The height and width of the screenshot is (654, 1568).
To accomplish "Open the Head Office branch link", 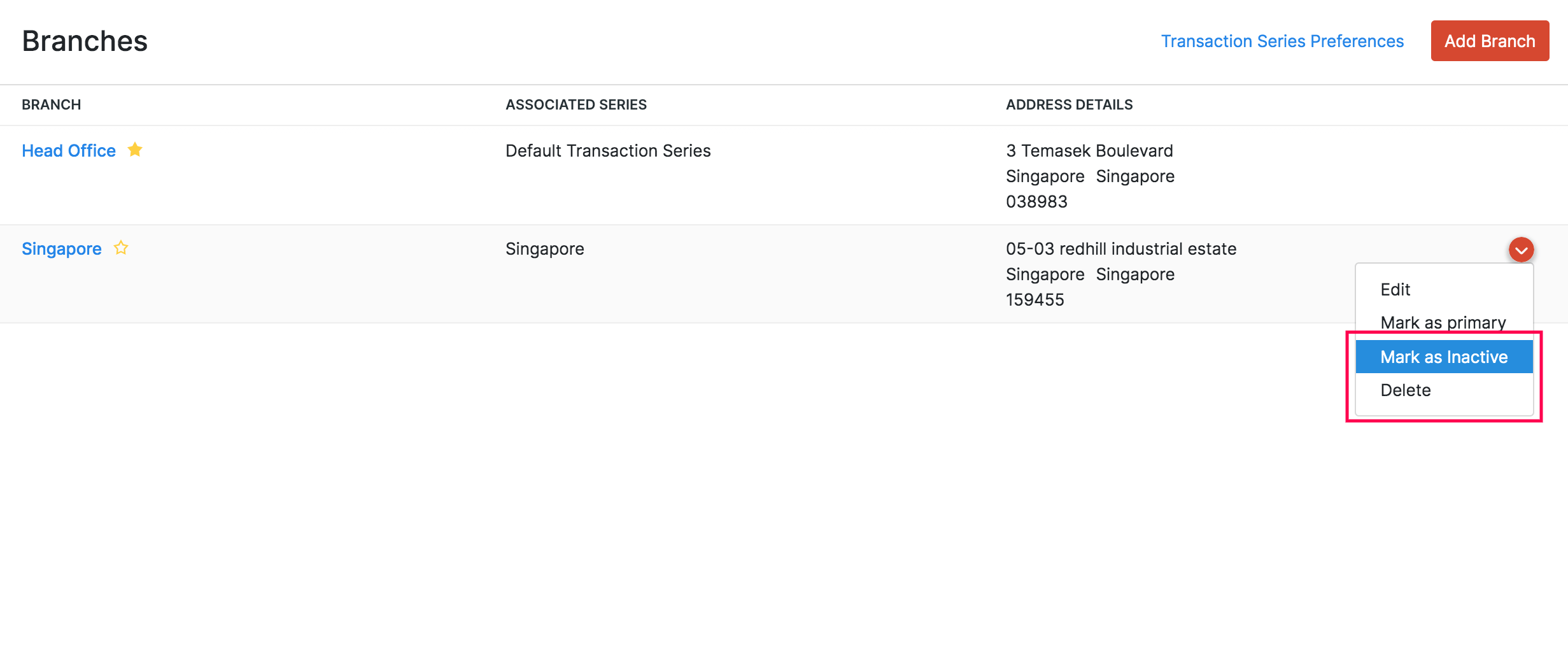I will [x=69, y=151].
